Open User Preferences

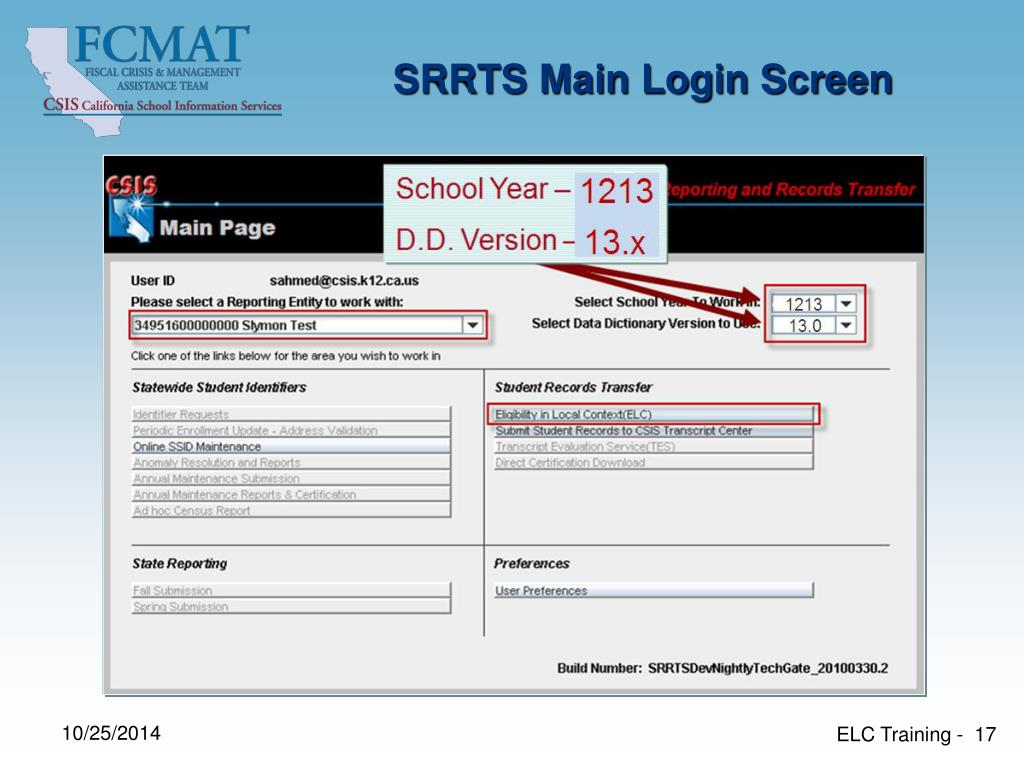click(x=653, y=590)
